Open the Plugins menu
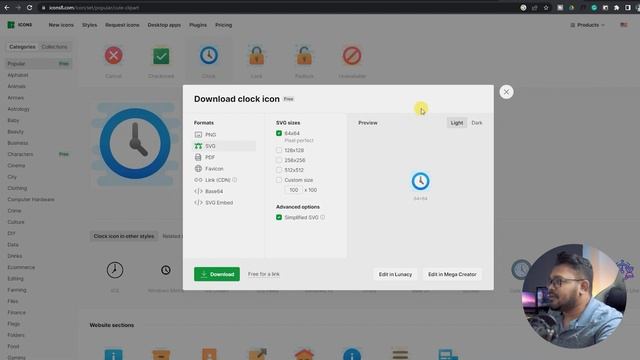The height and width of the screenshot is (360, 640). tap(198, 25)
